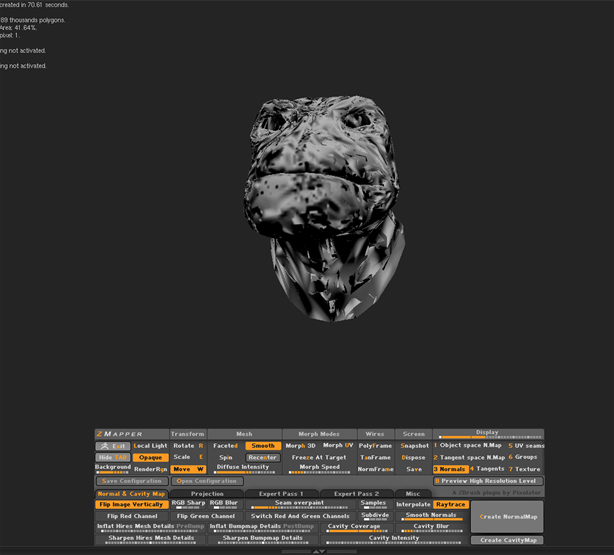Click Save Configuration
Viewport: 614px width, 555px height.
coord(132,481)
